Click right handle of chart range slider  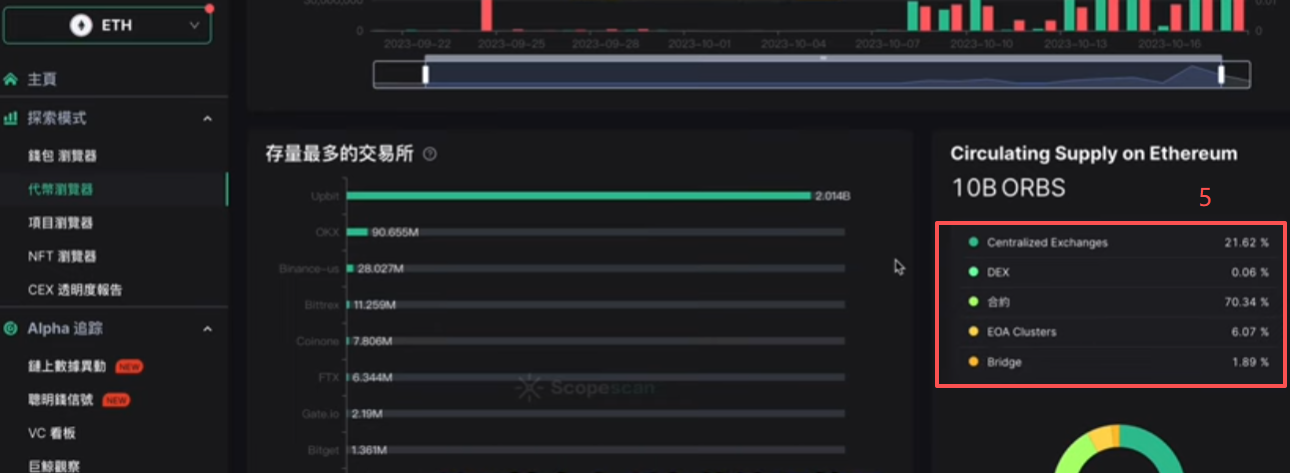(1221, 75)
